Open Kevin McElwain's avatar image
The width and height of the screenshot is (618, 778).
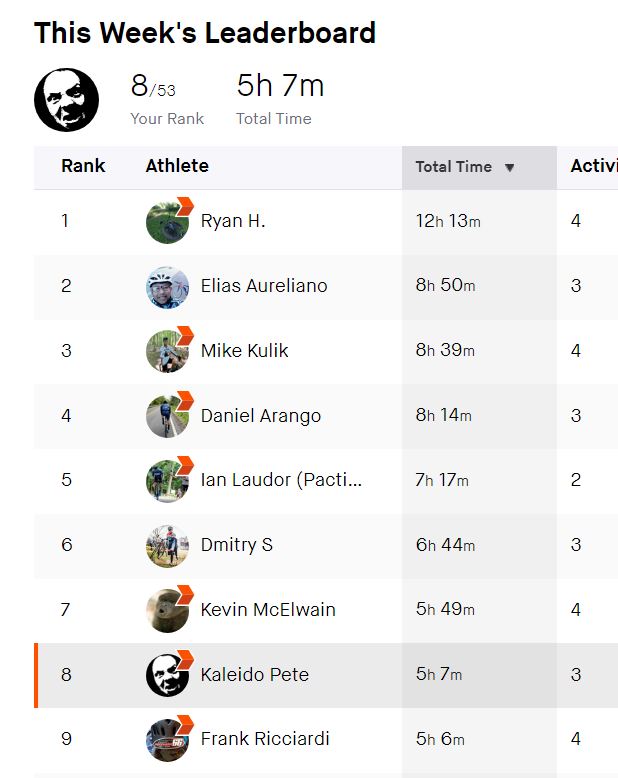(168, 611)
